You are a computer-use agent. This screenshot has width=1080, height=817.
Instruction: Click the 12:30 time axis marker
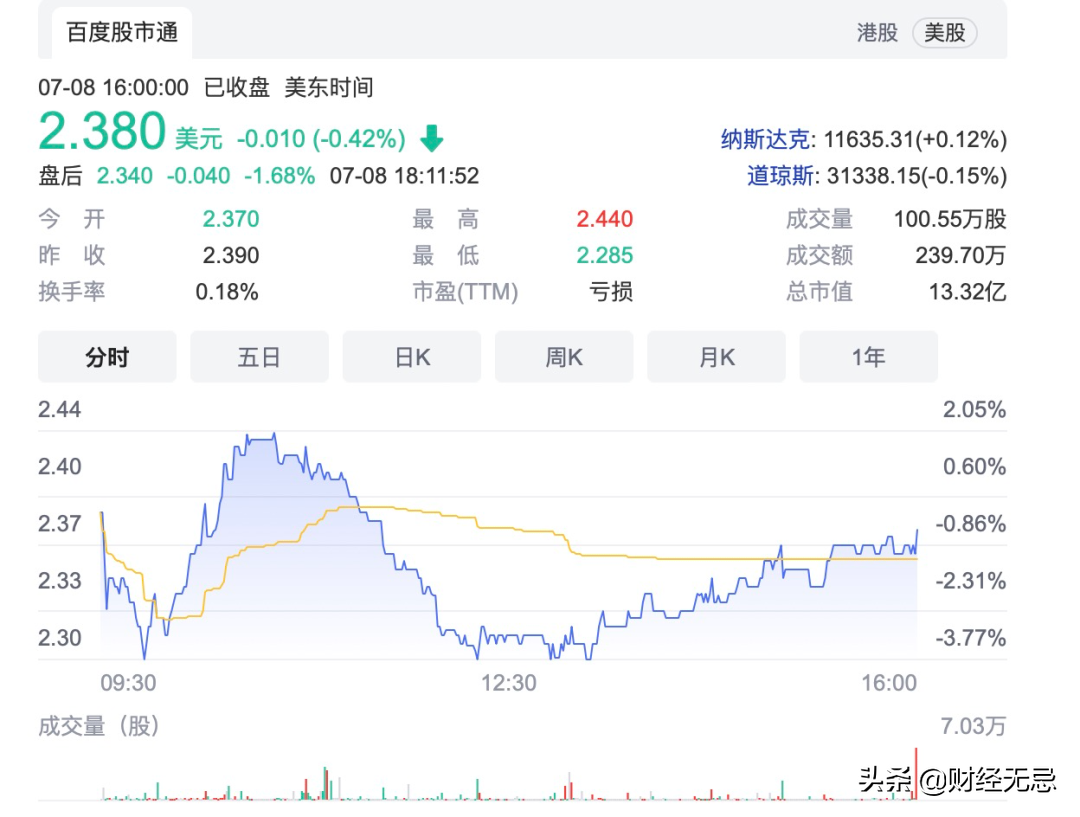click(x=509, y=683)
